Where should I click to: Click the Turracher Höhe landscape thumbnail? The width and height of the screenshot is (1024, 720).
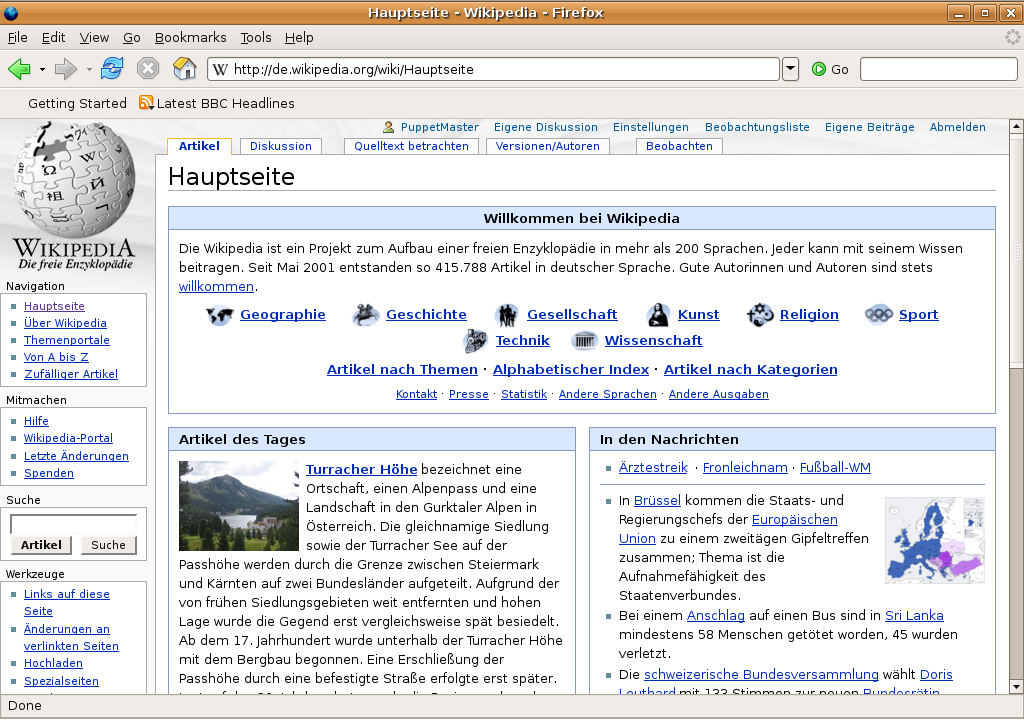[239, 506]
